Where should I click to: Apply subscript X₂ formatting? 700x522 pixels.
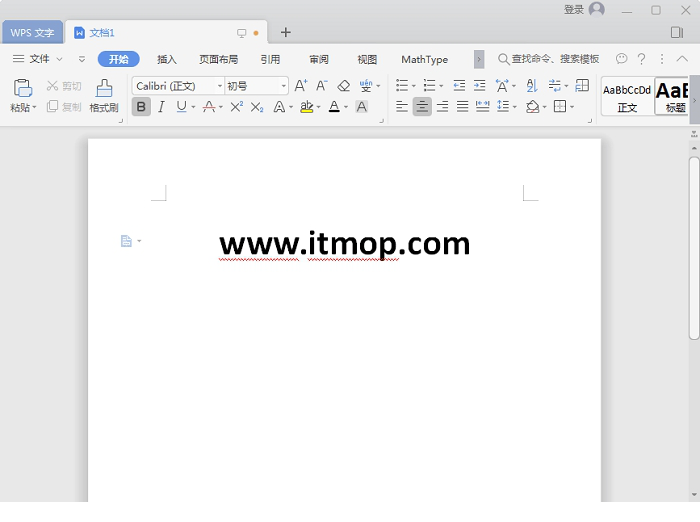click(257, 107)
